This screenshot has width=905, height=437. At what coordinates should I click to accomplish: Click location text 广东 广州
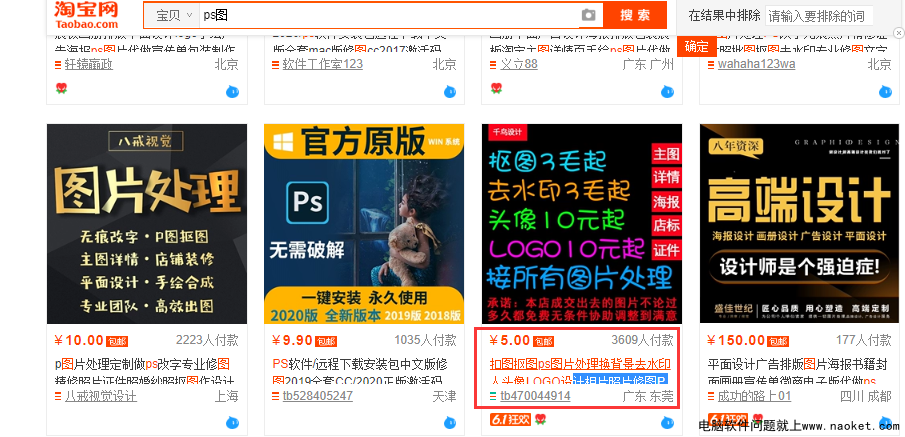click(648, 64)
